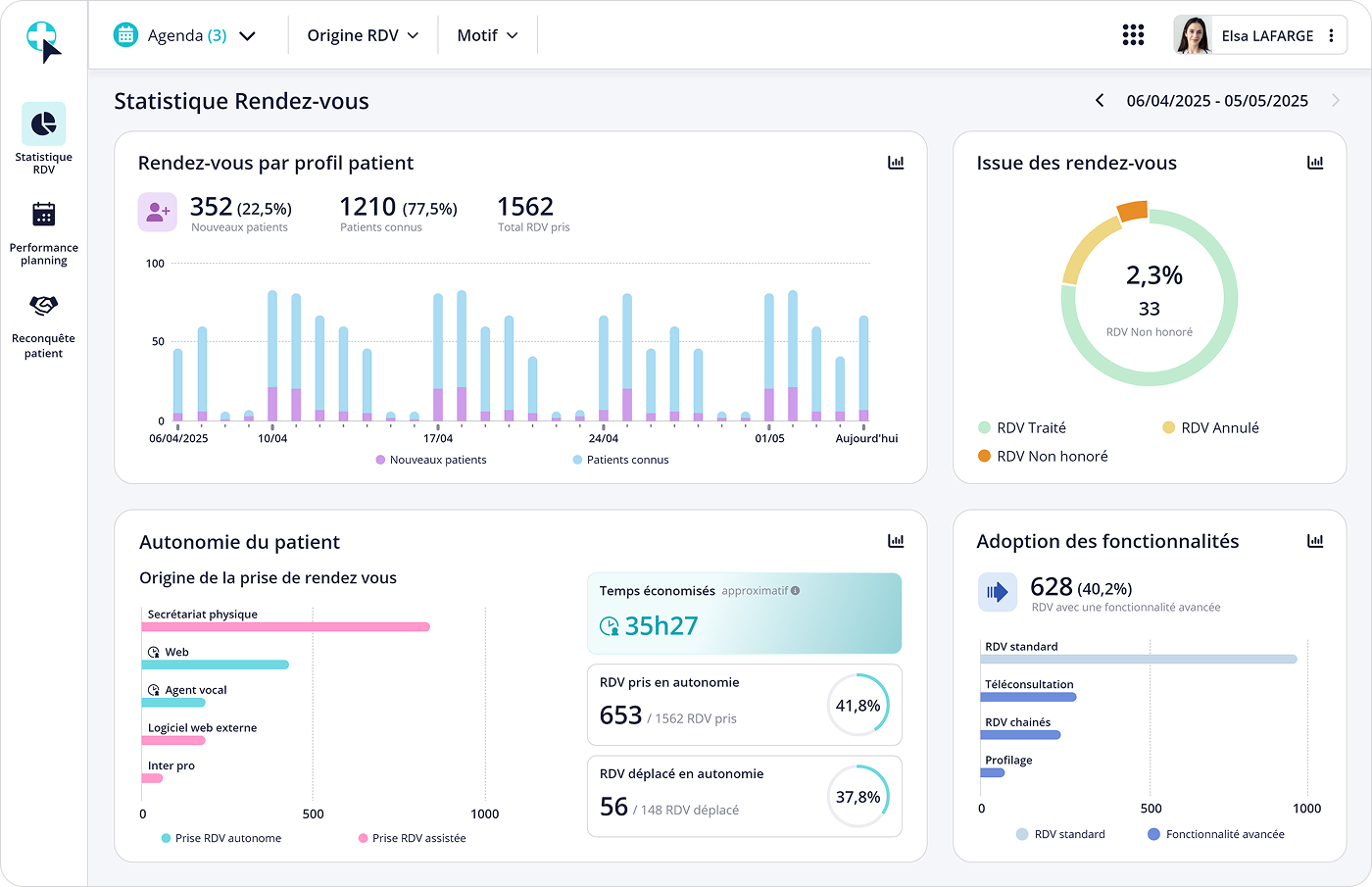Click the 1562 Total RDV pris value
1372x887 pixels.
(525, 207)
